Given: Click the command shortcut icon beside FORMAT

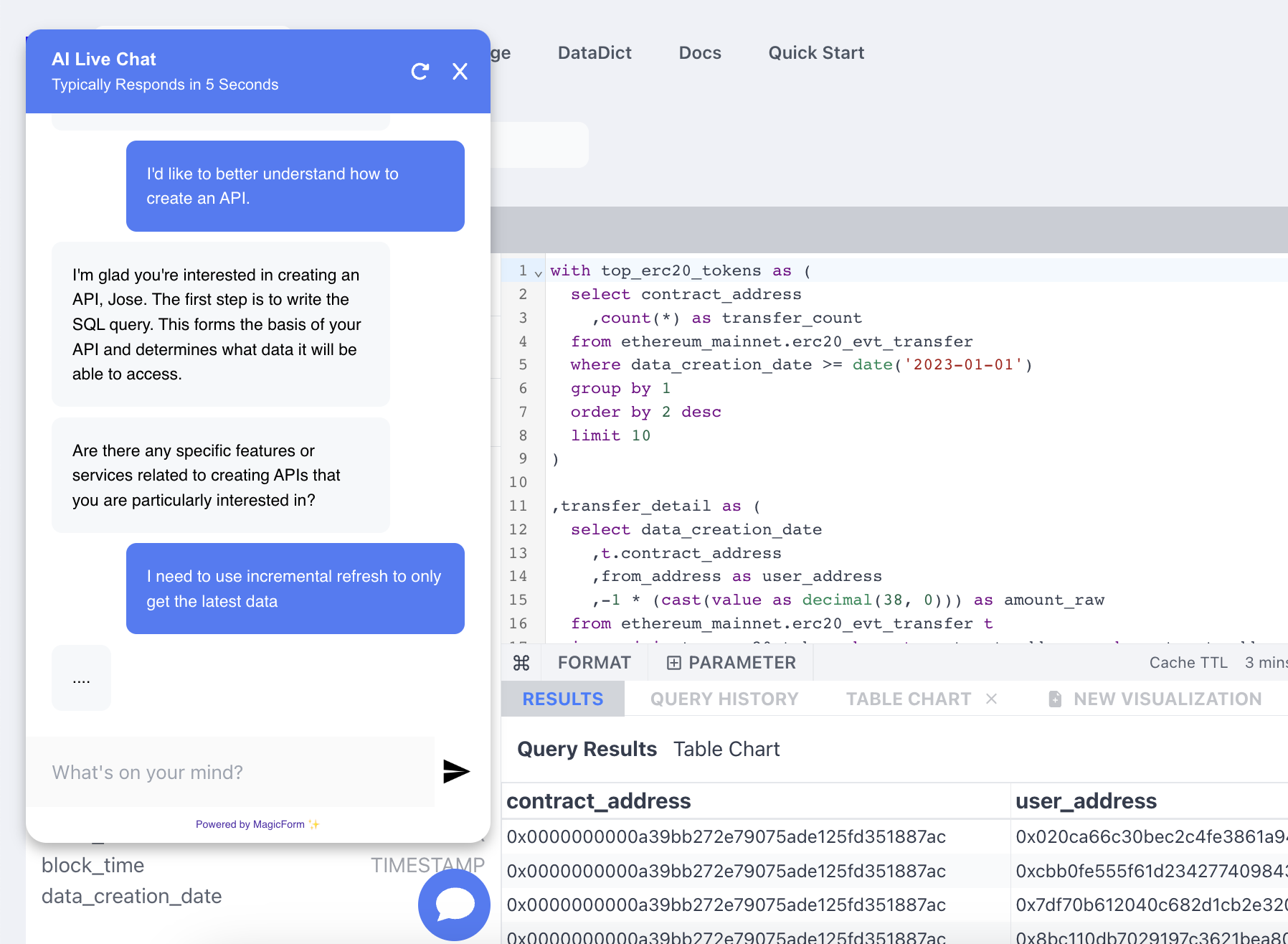Looking at the screenshot, I should tap(521, 663).
